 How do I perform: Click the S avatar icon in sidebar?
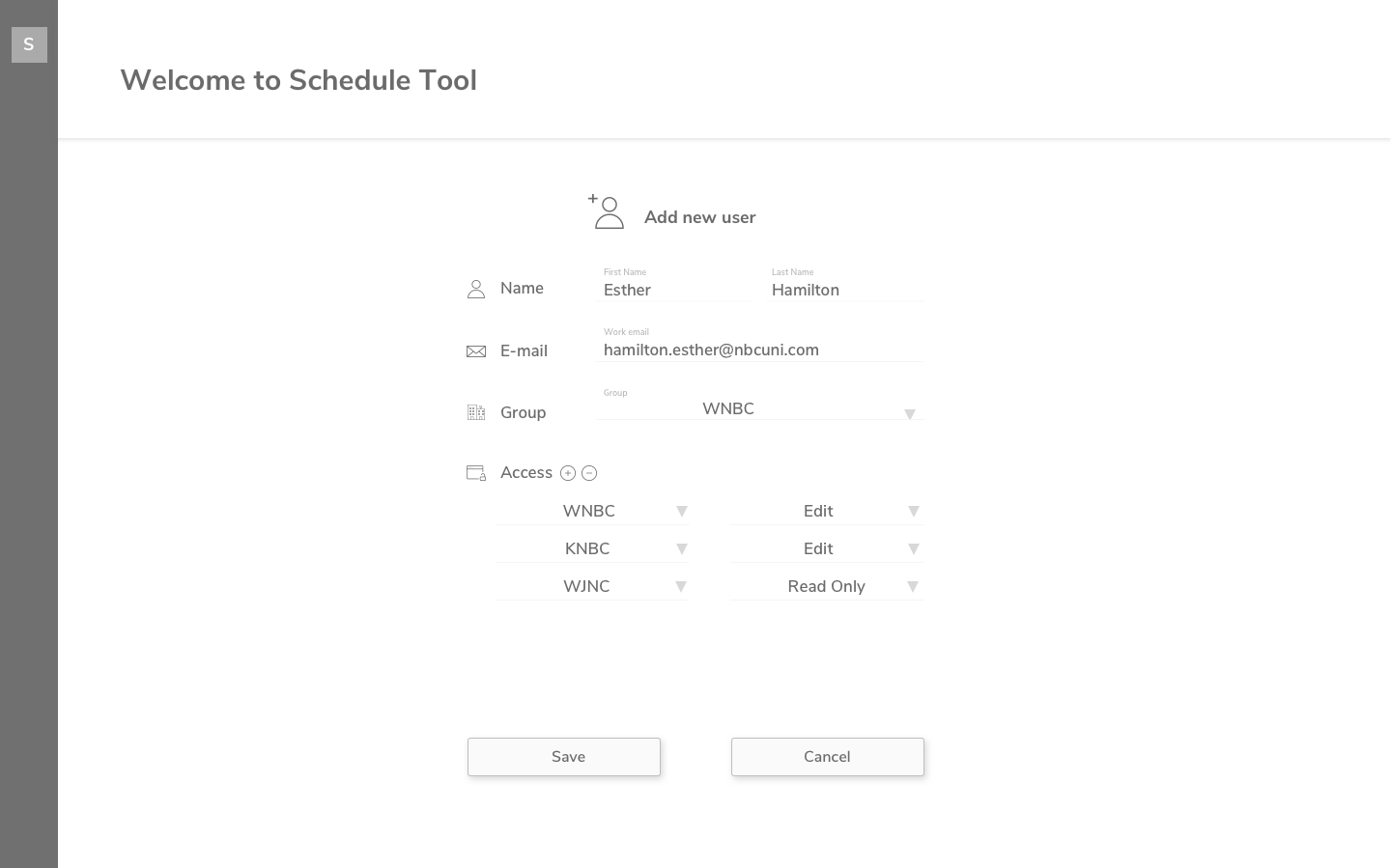[29, 44]
